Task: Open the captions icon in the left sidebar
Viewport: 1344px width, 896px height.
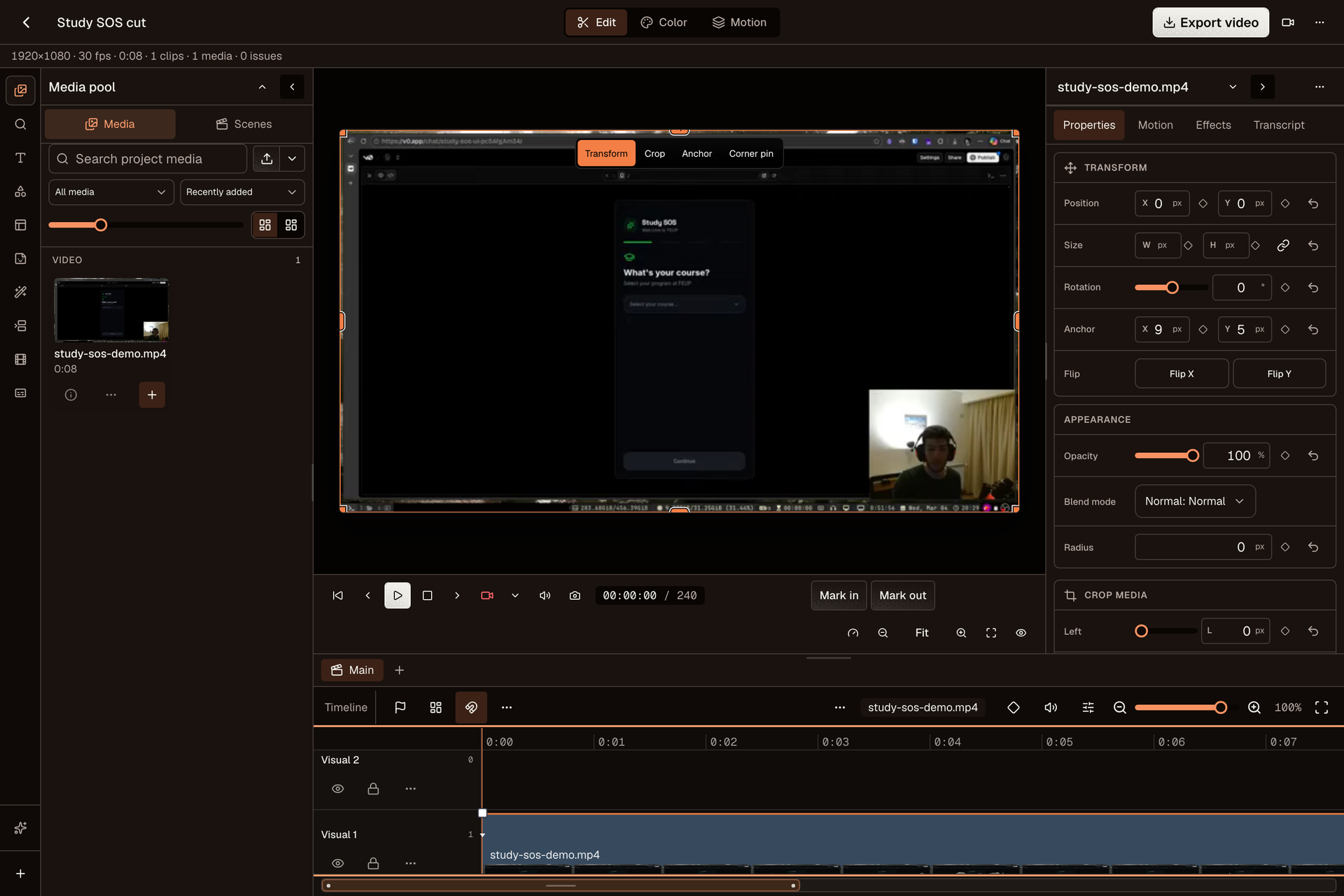Action: tap(20, 393)
